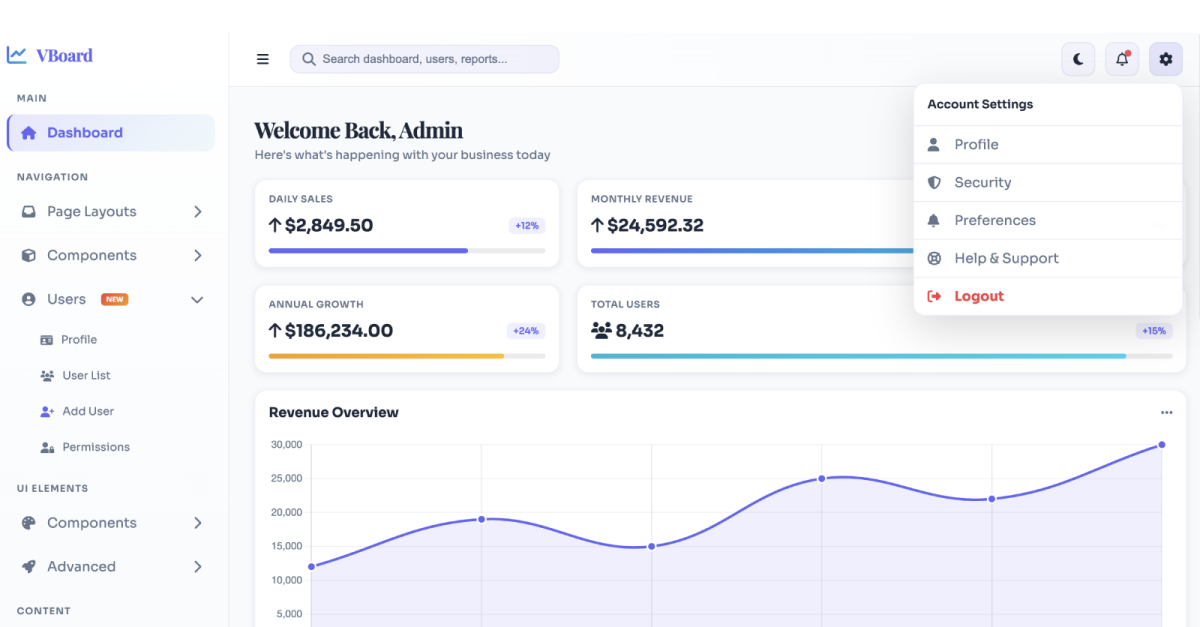
Task: Open Revenue Overview three-dots menu
Action: [x=1166, y=412]
